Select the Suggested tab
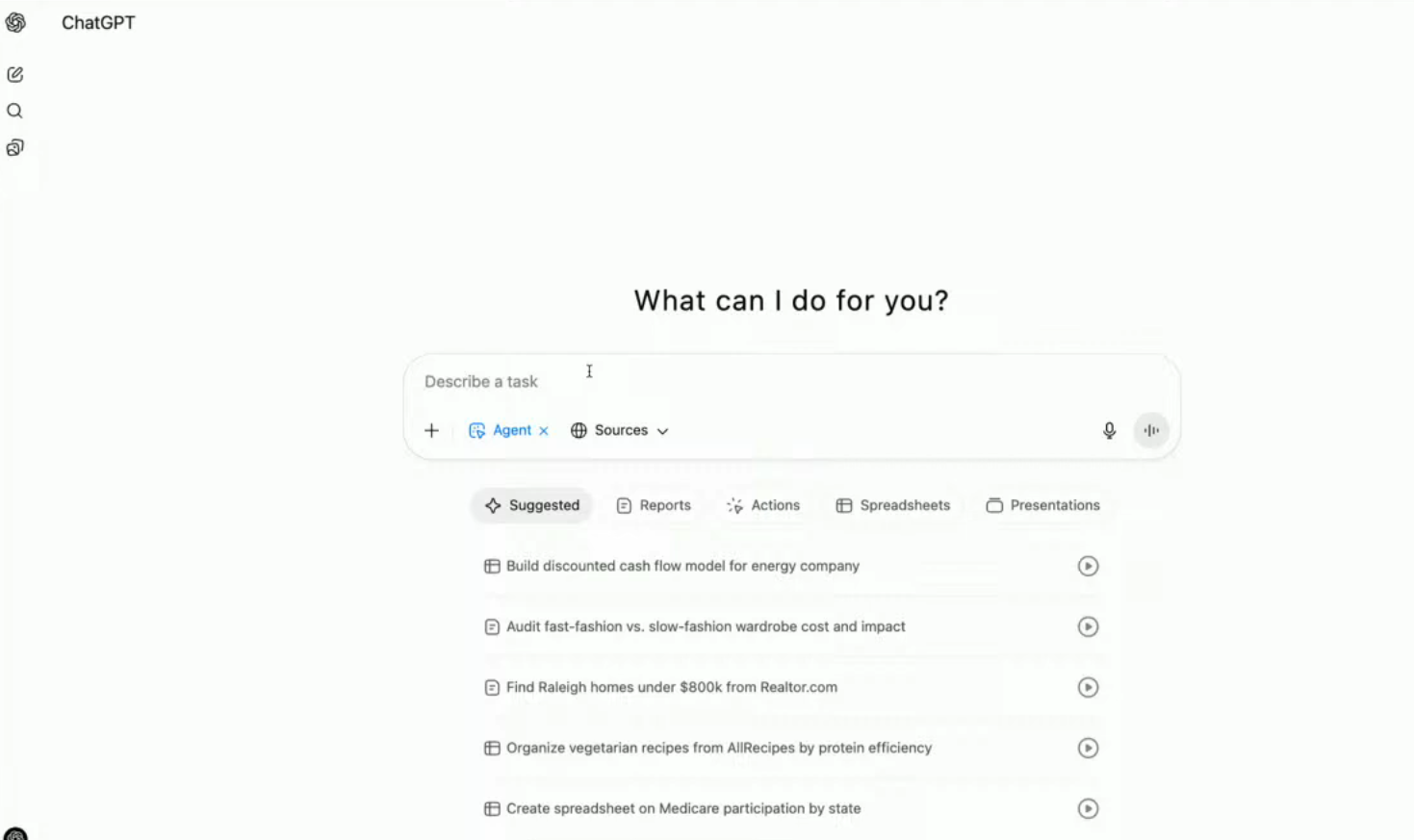The height and width of the screenshot is (840, 1414). click(532, 505)
